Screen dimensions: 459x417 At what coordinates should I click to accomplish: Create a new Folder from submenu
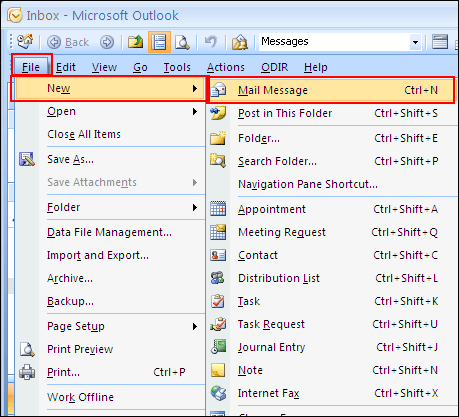pyautogui.click(x=332, y=138)
